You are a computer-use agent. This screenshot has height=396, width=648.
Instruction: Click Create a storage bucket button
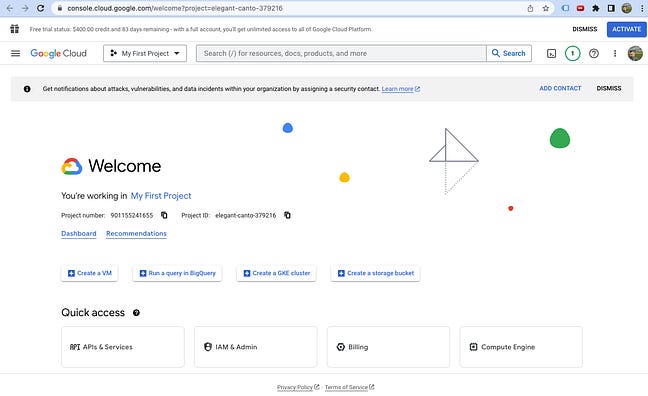tap(376, 273)
